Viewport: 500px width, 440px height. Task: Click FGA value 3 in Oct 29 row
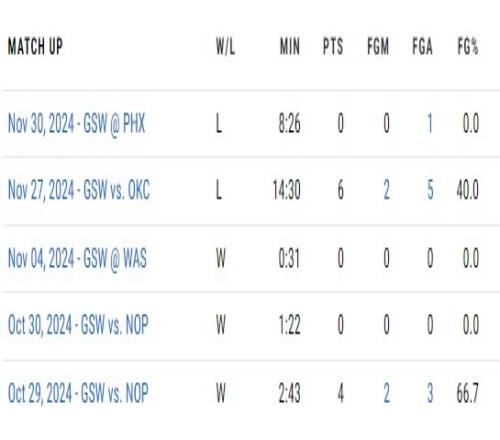(x=430, y=393)
